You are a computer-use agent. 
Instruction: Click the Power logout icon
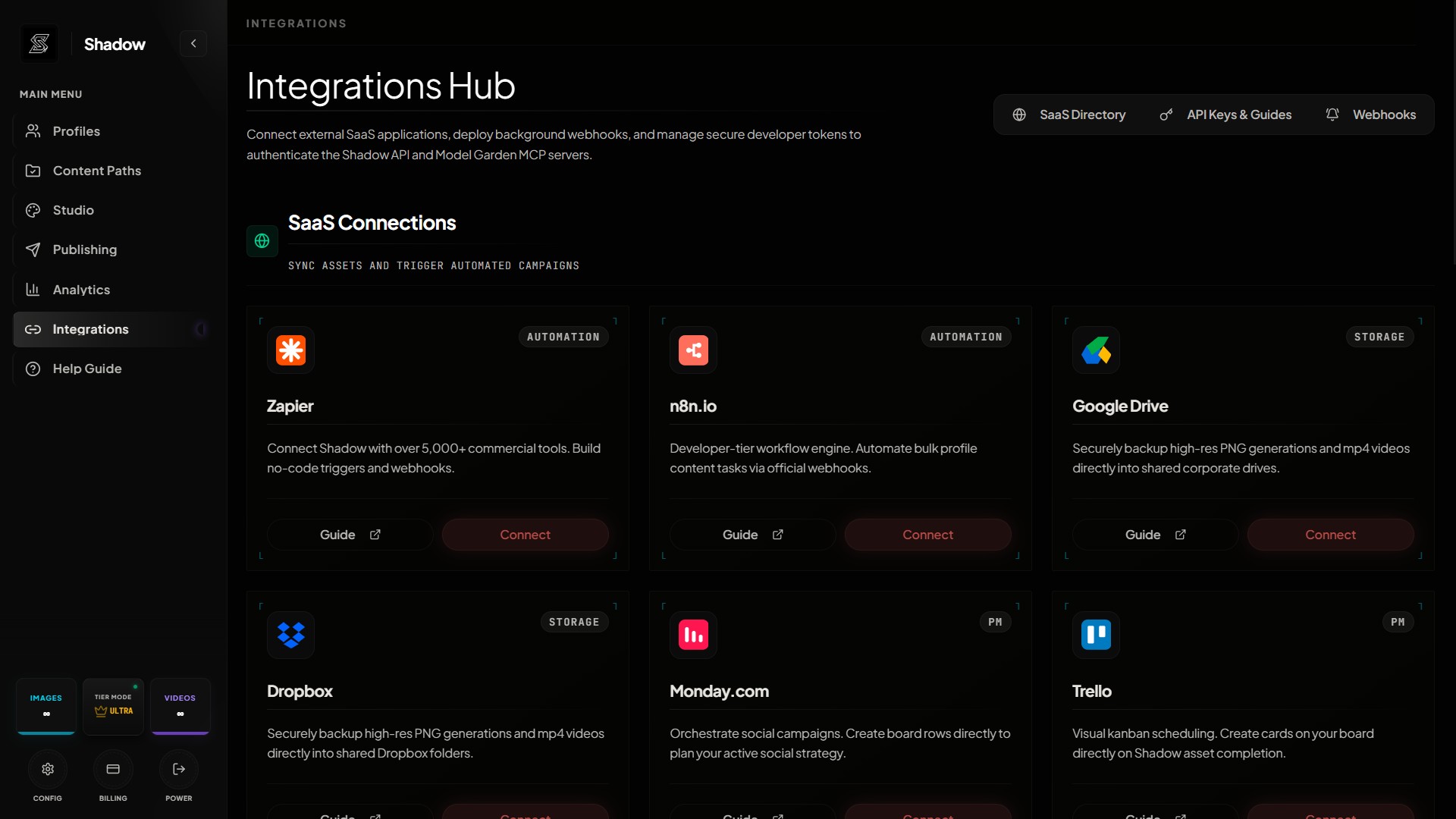tap(179, 770)
